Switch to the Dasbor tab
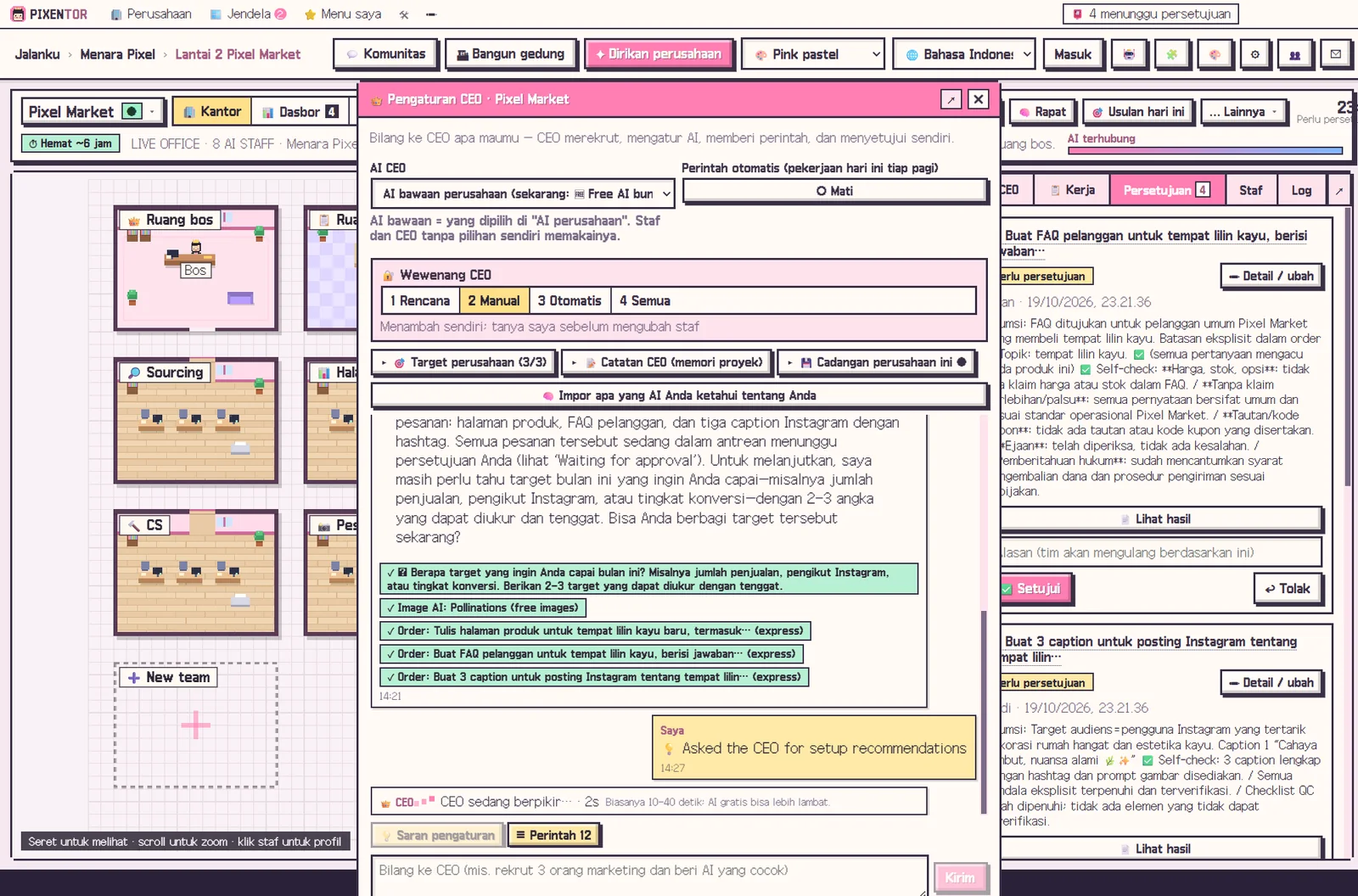Image resolution: width=1358 pixels, height=896 pixels. click(300, 112)
